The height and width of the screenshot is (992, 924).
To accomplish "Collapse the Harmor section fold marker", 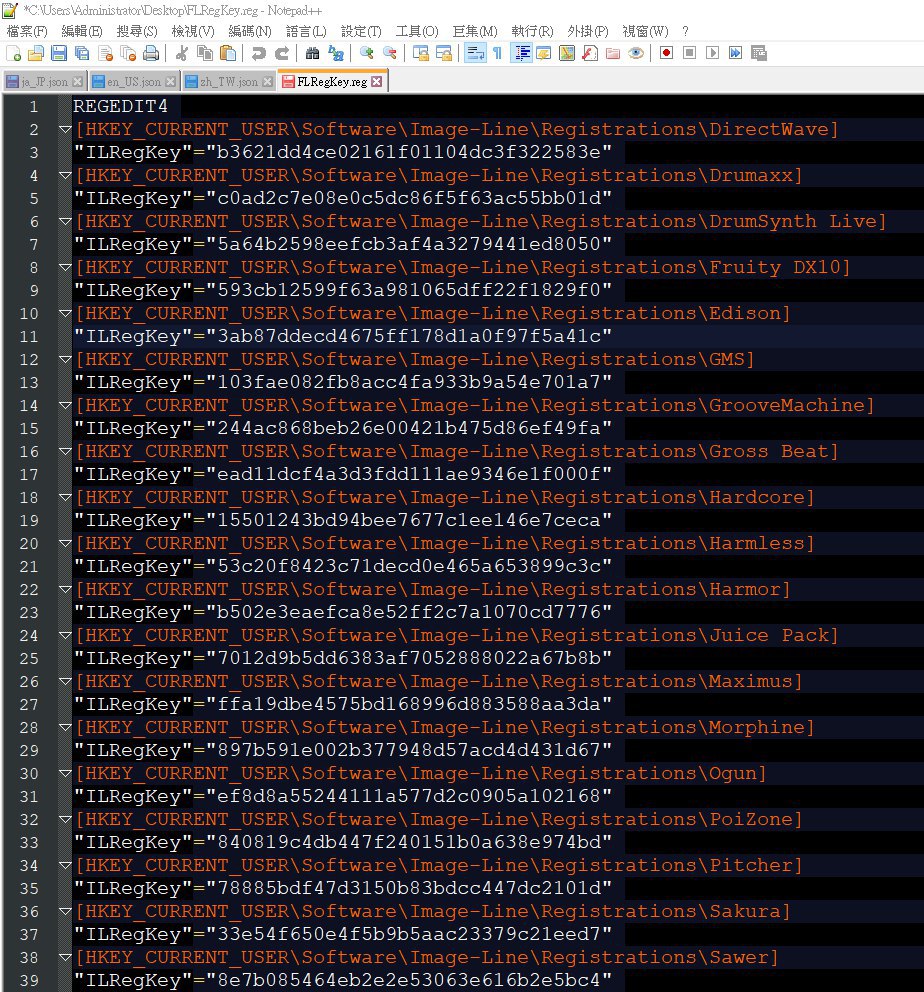I will pos(65,590).
